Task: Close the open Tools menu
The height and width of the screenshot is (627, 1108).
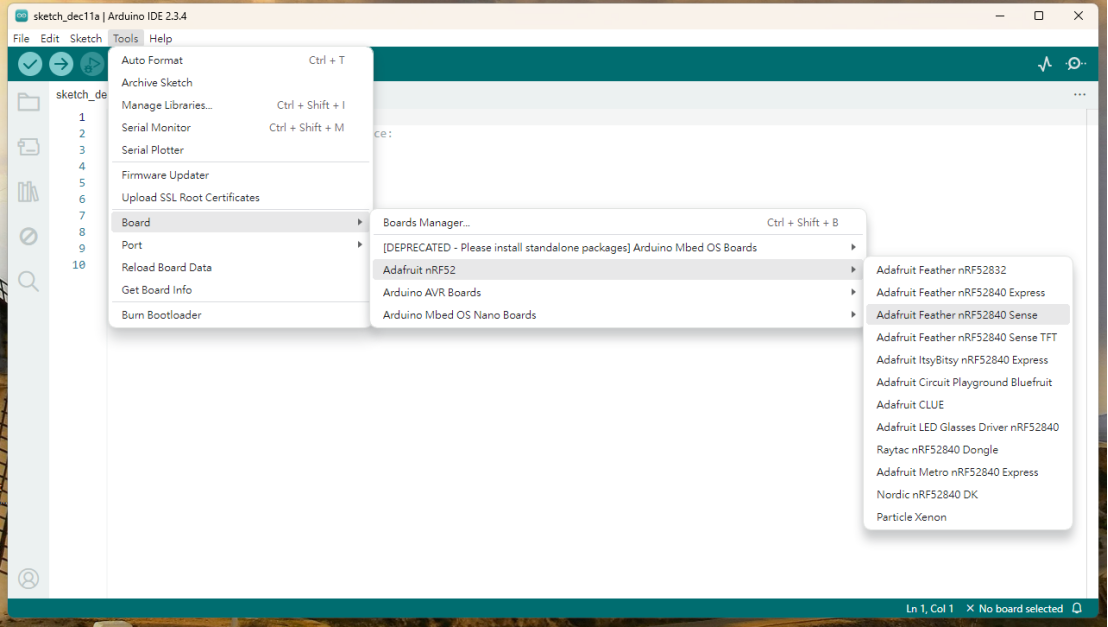Action: pyautogui.click(x=126, y=38)
